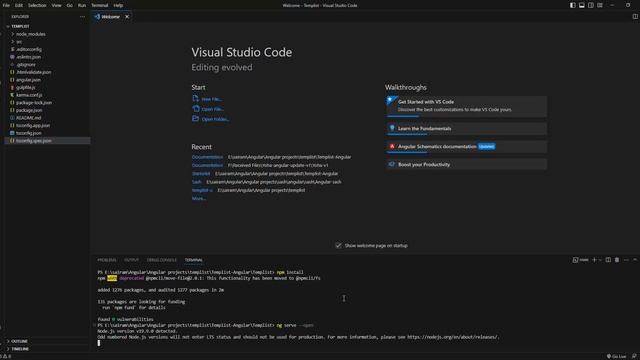Open package-lock.json in the explorer
The width and height of the screenshot is (640, 360).
tap(34, 102)
